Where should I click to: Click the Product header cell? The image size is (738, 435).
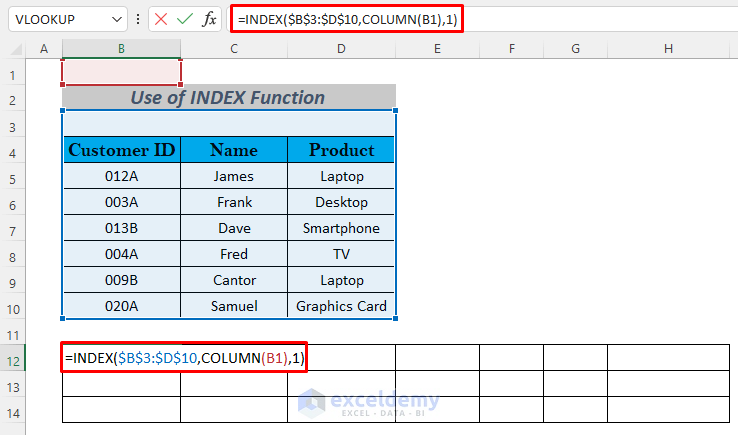coord(341,150)
